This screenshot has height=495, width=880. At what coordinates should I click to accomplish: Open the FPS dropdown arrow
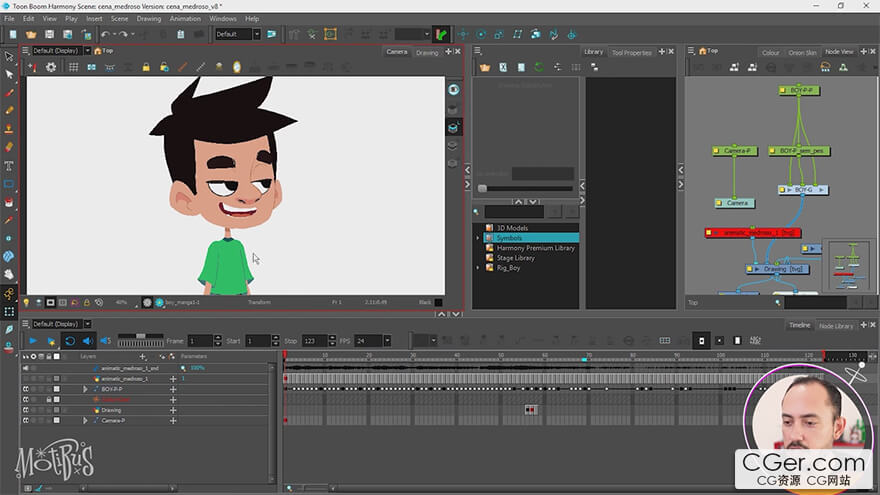click(x=387, y=341)
